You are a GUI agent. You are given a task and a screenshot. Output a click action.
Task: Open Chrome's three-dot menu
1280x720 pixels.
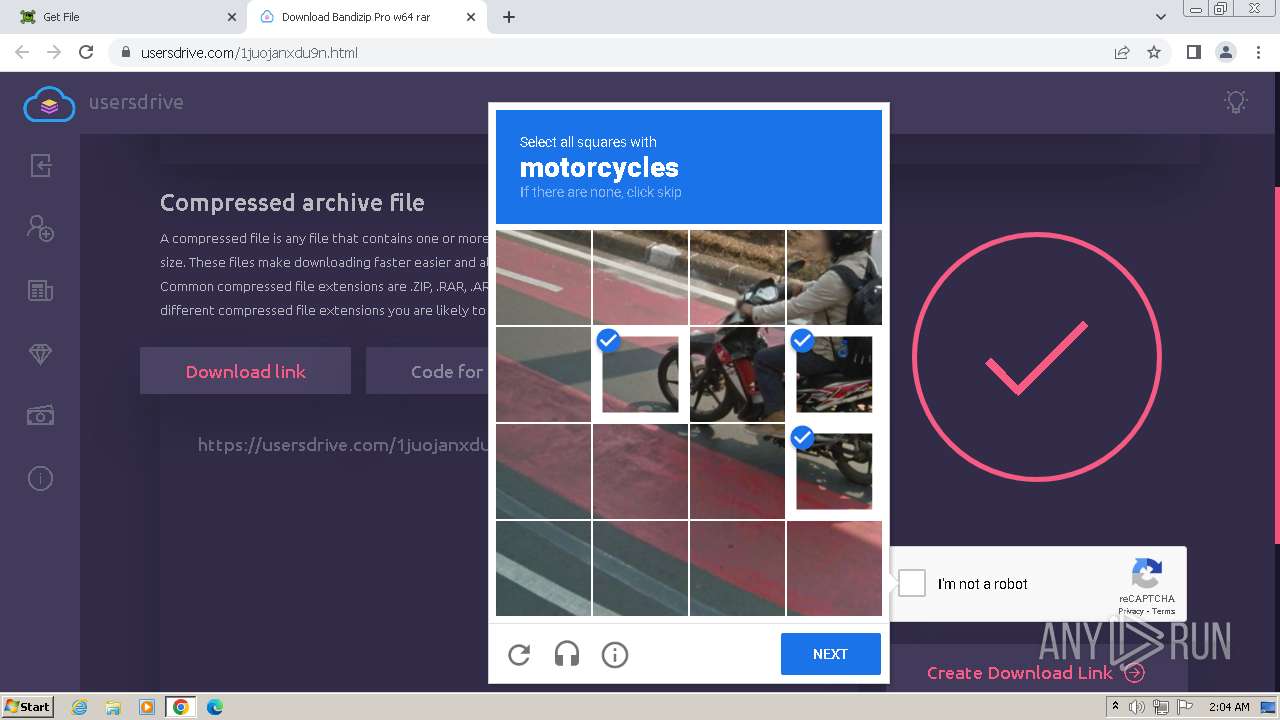(1257, 53)
